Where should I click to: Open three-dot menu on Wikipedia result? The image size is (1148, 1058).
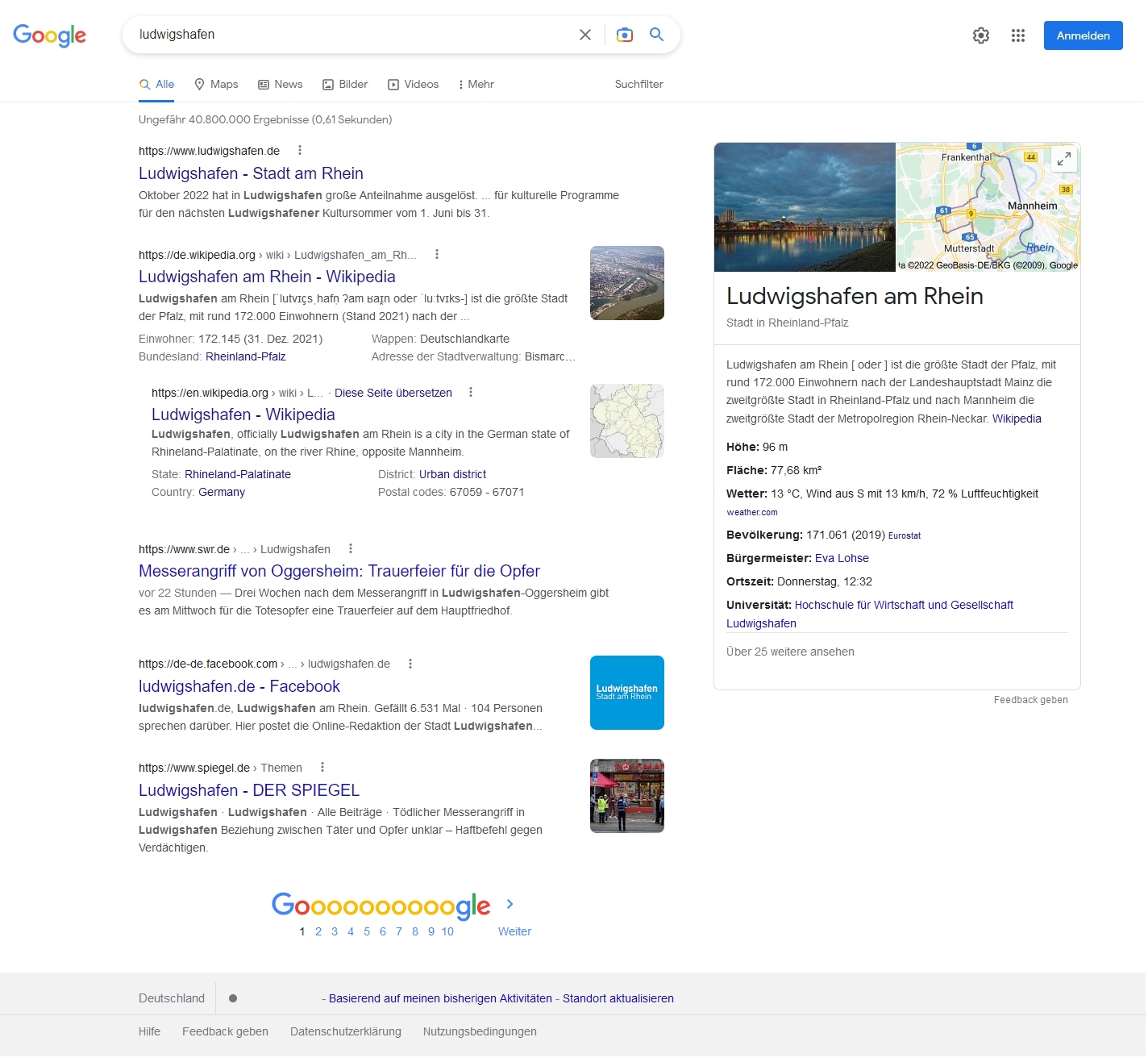point(436,254)
